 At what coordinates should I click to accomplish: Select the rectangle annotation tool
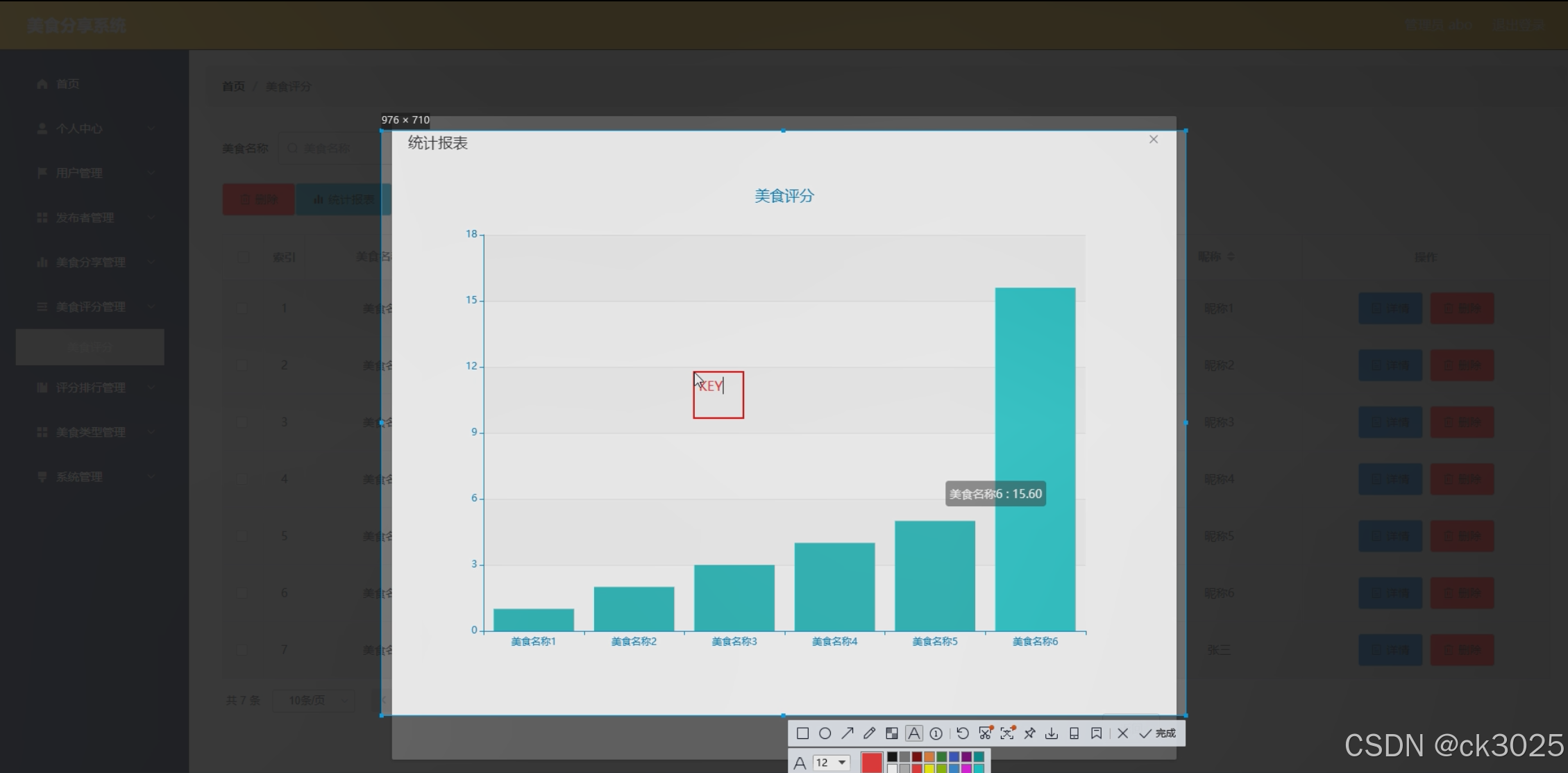click(x=802, y=733)
